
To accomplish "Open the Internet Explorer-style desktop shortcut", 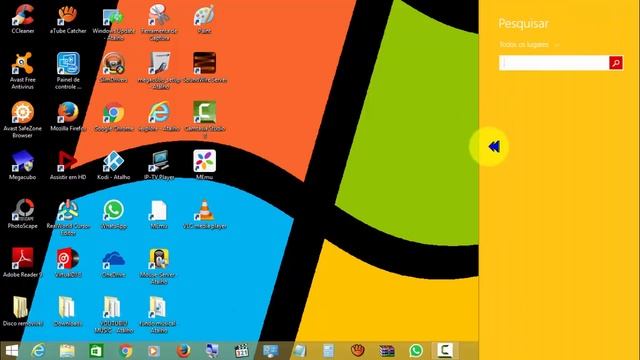I will click(x=159, y=116).
